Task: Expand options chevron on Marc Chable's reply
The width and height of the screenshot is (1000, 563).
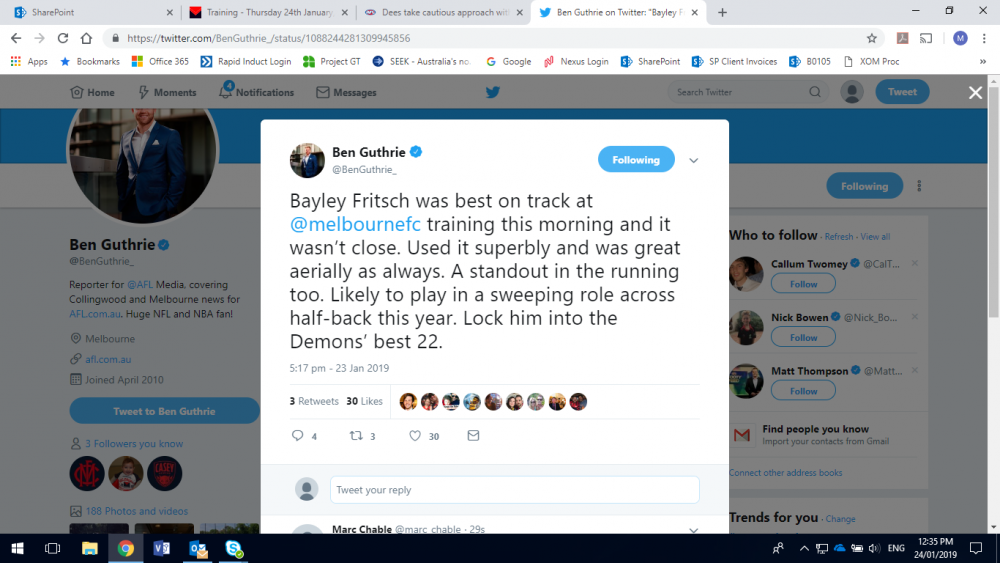Action: tap(693, 530)
